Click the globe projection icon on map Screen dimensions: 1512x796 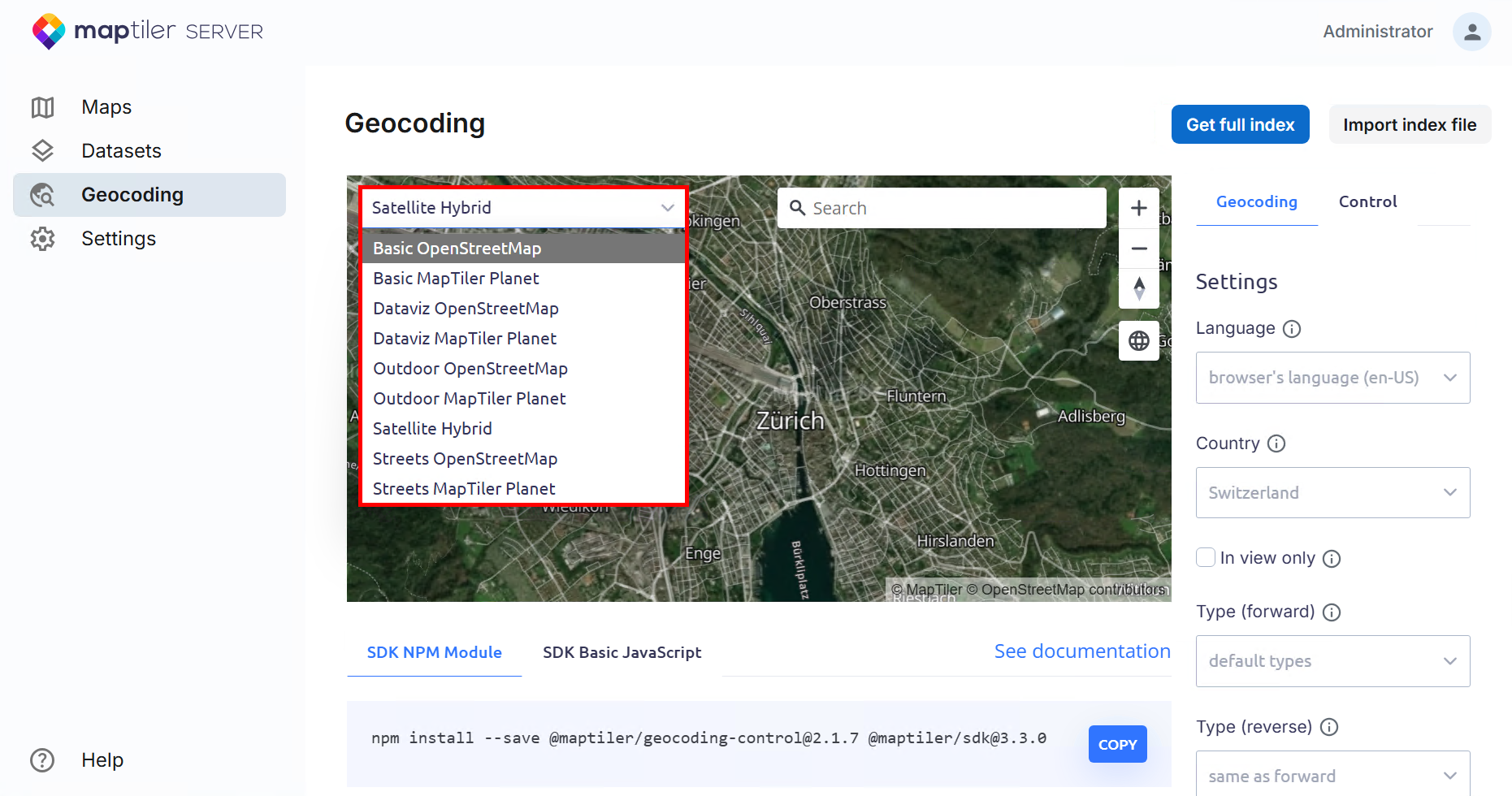pos(1138,341)
